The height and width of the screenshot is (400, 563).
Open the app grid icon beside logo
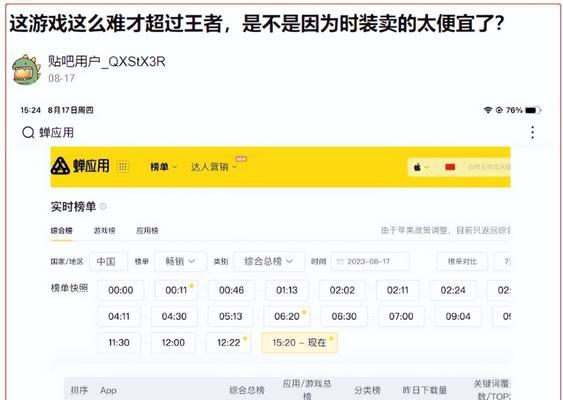pyautogui.click(x=123, y=166)
